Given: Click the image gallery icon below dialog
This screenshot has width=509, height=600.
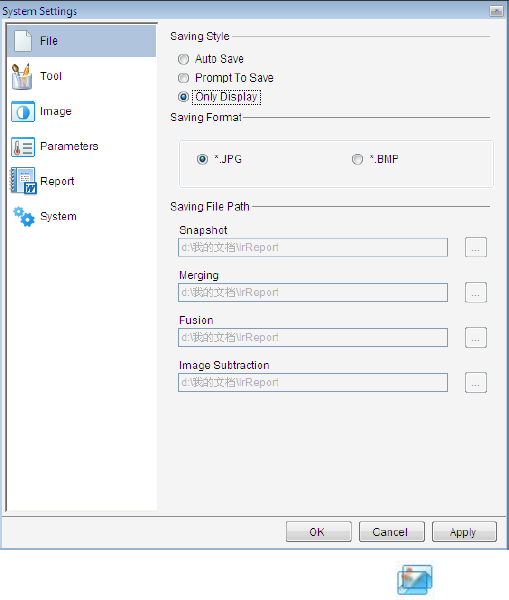Looking at the screenshot, I should pyautogui.click(x=415, y=579).
